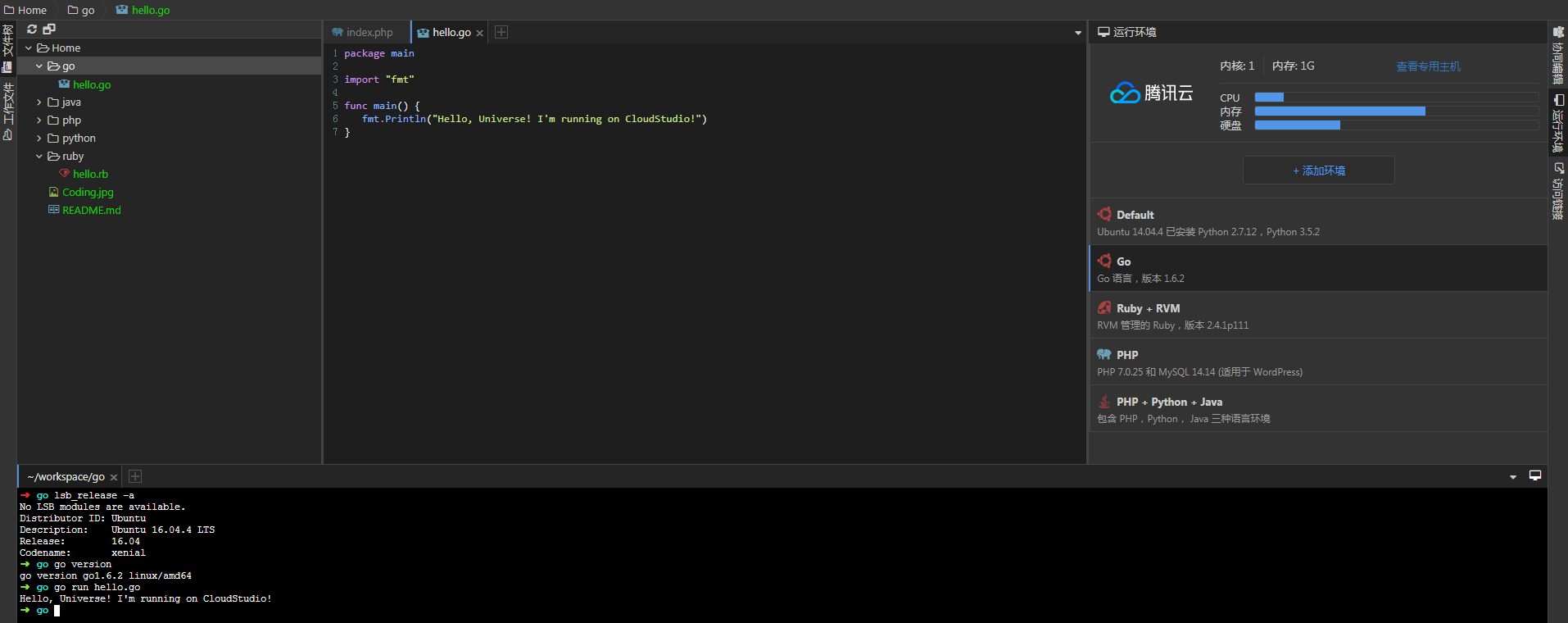This screenshot has height=623, width=1568.
Task: Click the 添加环境 add environment button
Action: [x=1318, y=171]
